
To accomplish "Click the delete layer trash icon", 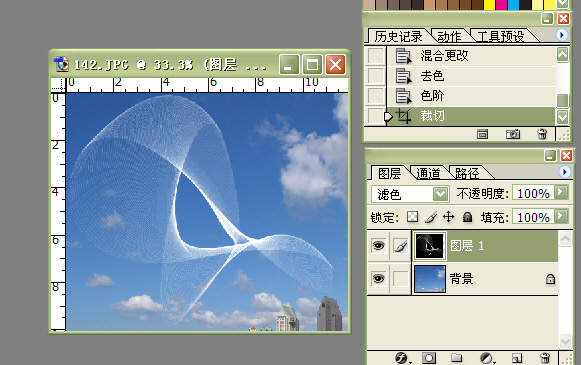I will coord(545,358).
